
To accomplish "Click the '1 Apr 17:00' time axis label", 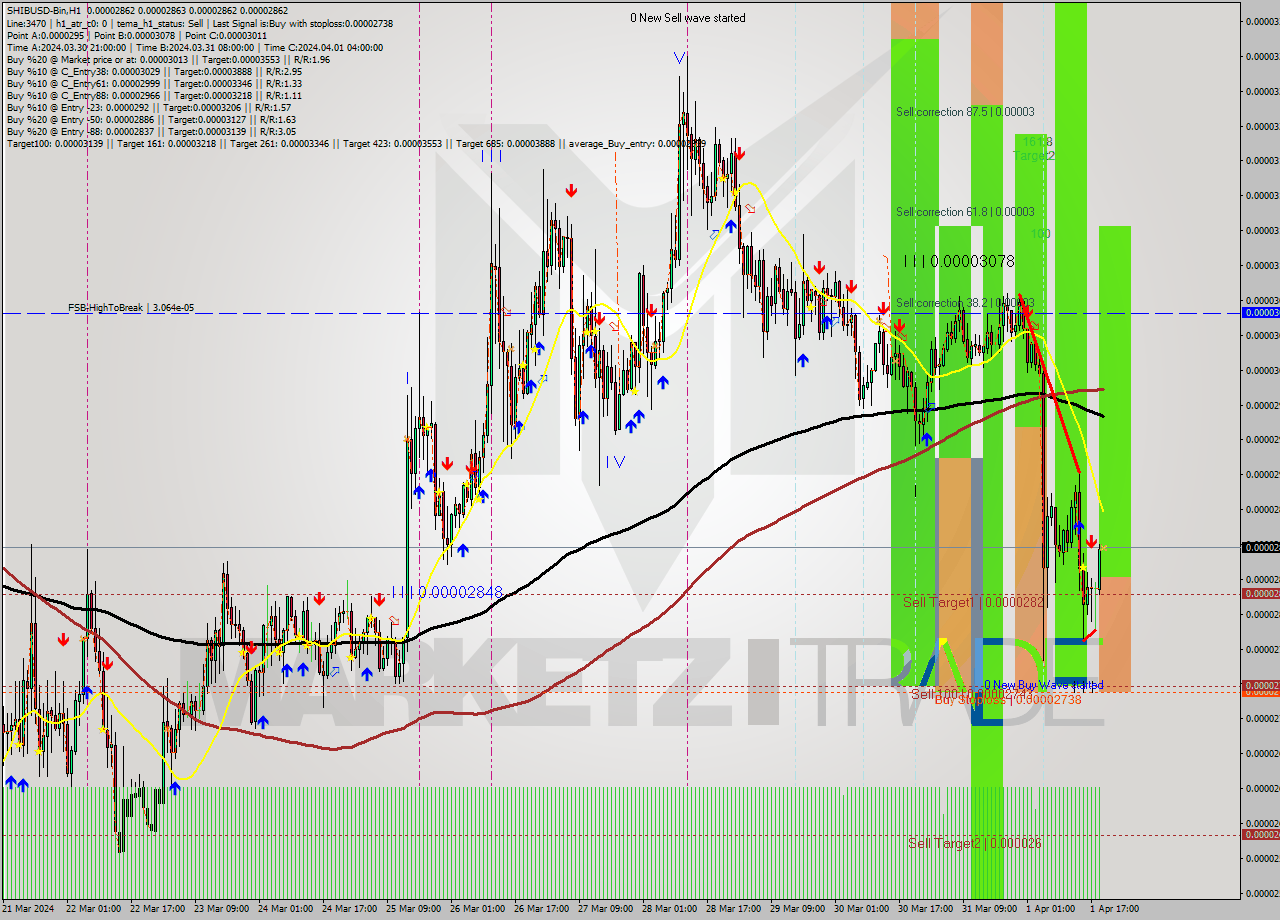I will pyautogui.click(x=1114, y=909).
